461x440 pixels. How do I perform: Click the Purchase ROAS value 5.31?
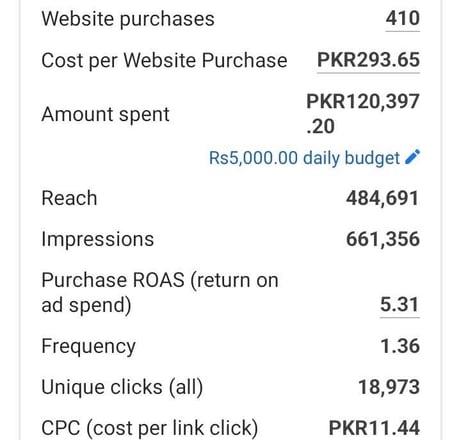point(400,305)
